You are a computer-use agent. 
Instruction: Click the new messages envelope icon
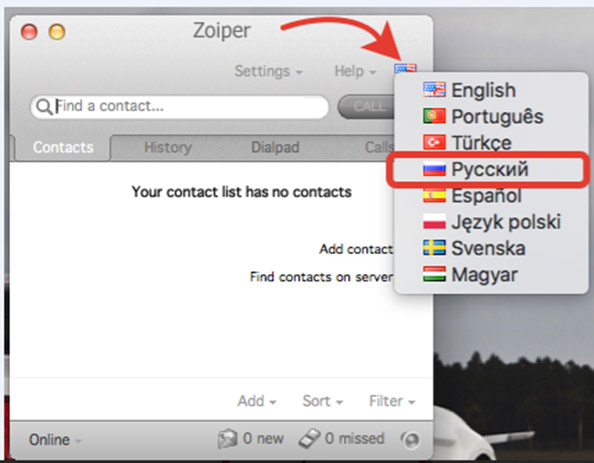pyautogui.click(x=227, y=439)
